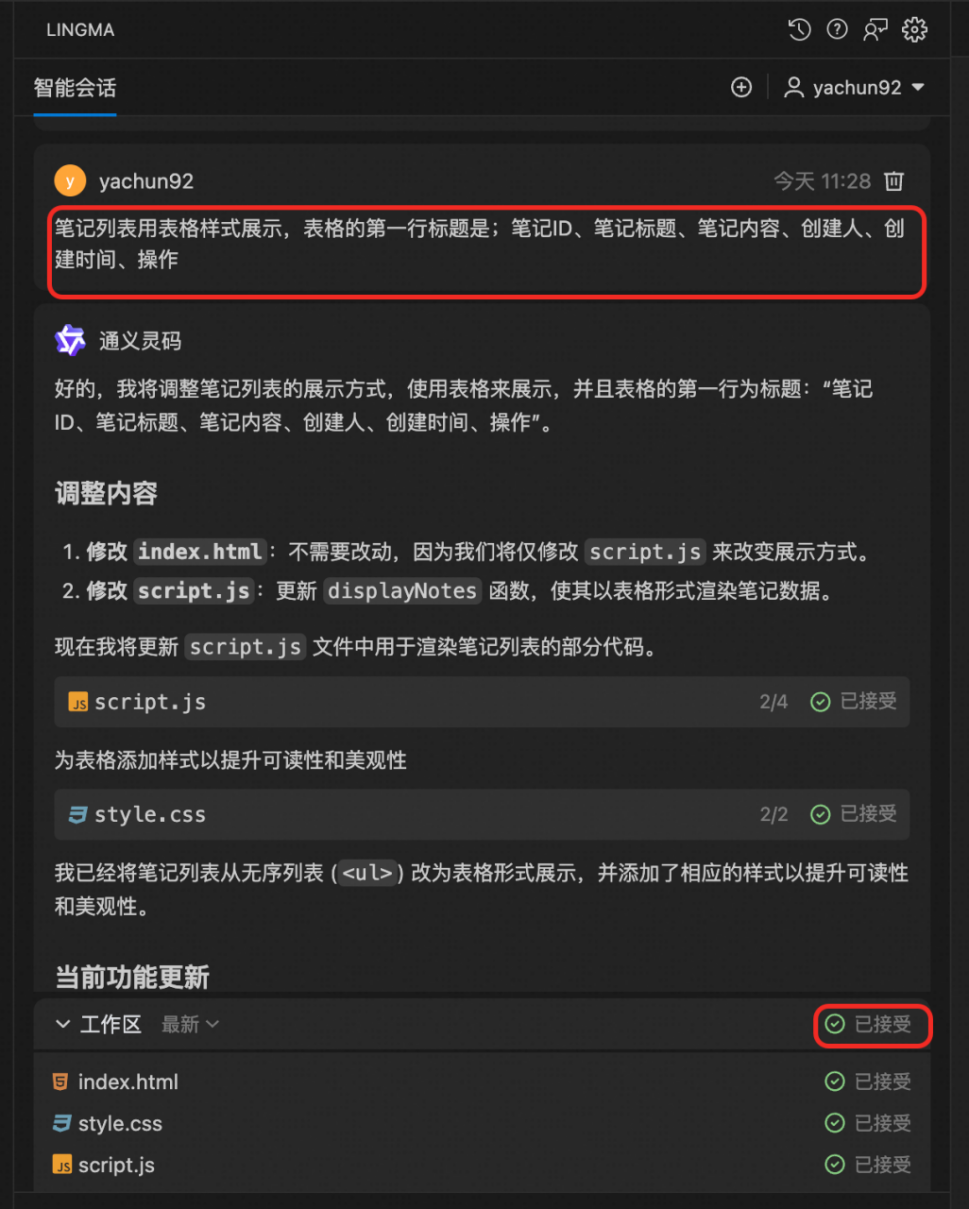Click yachun92 avatar in the message
The height and width of the screenshot is (1209, 969).
coord(70,181)
